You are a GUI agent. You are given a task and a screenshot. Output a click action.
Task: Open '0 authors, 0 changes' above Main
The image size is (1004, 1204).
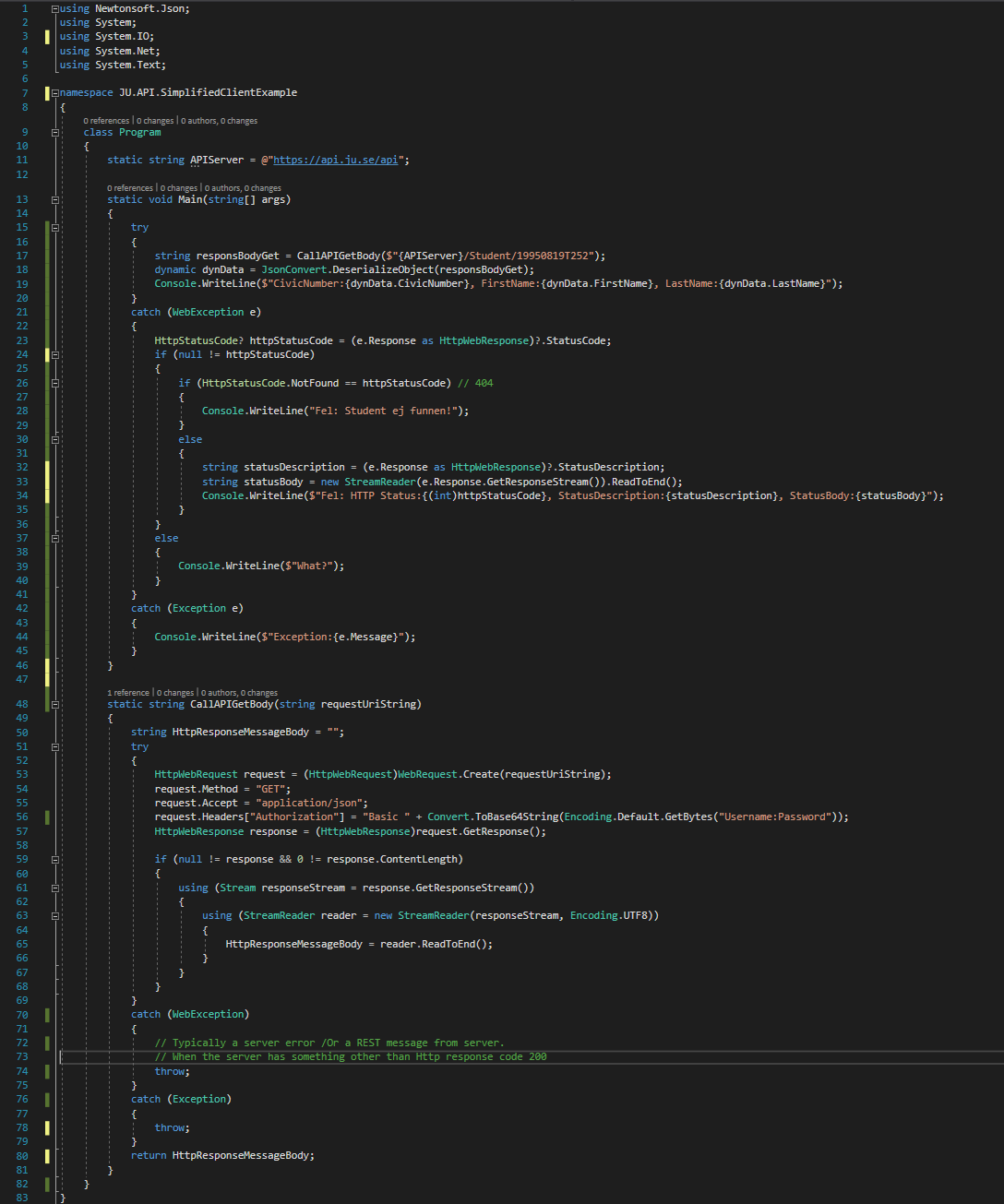(243, 188)
